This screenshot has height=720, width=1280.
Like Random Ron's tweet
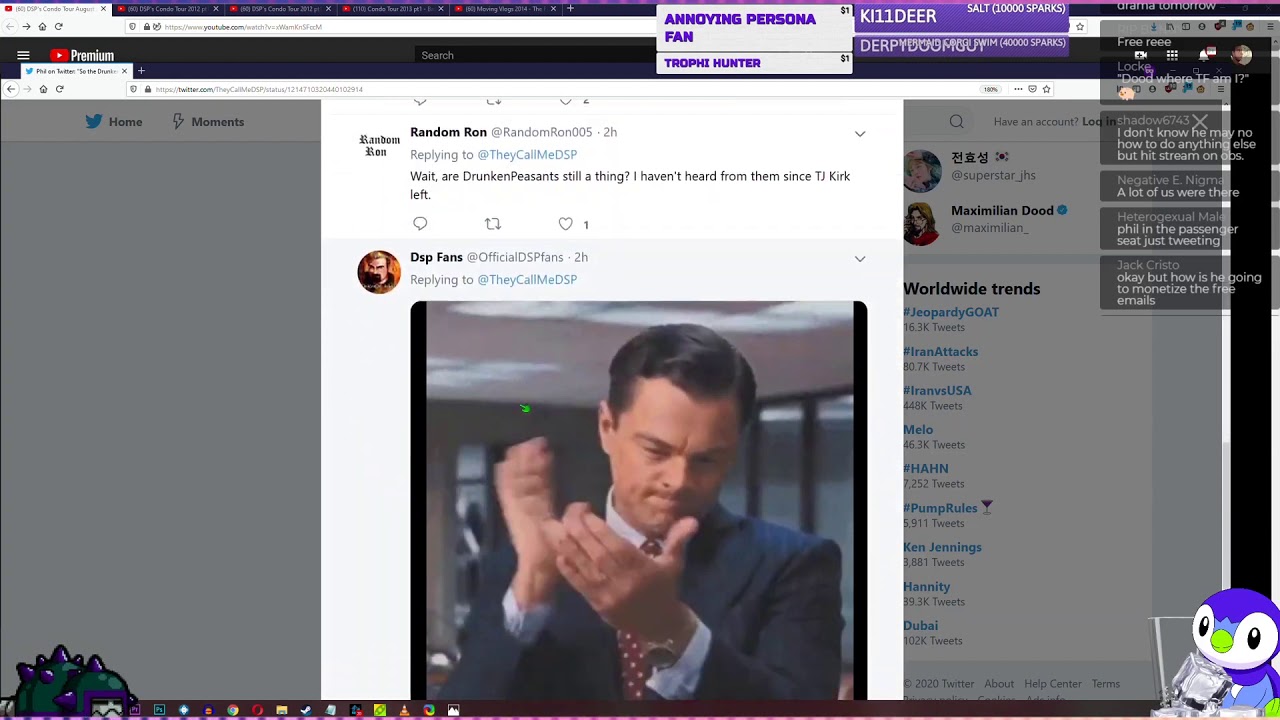click(566, 224)
